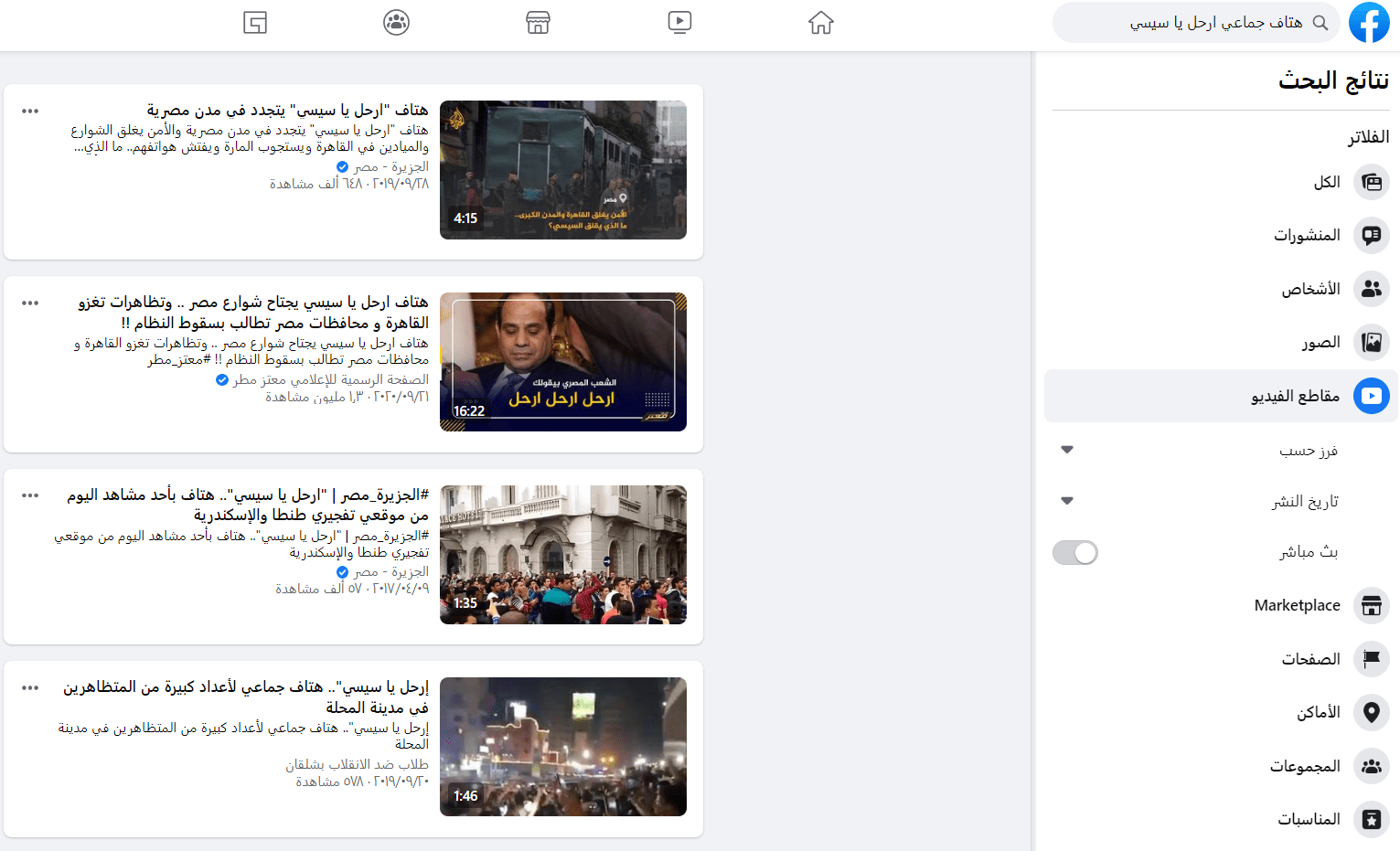1400x851 pixels.
Task: Visit الجزيرة - مصر page on 1:35 result
Action: pyautogui.click(x=391, y=572)
